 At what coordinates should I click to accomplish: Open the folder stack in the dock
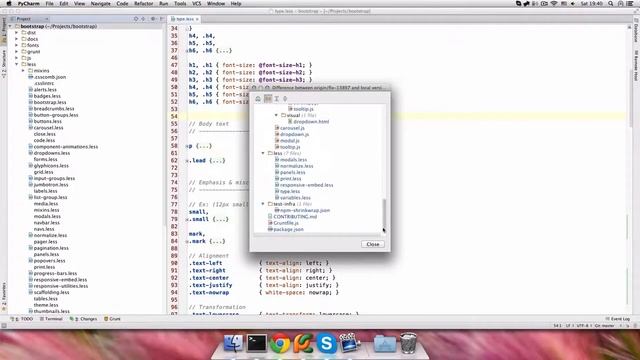click(x=384, y=343)
